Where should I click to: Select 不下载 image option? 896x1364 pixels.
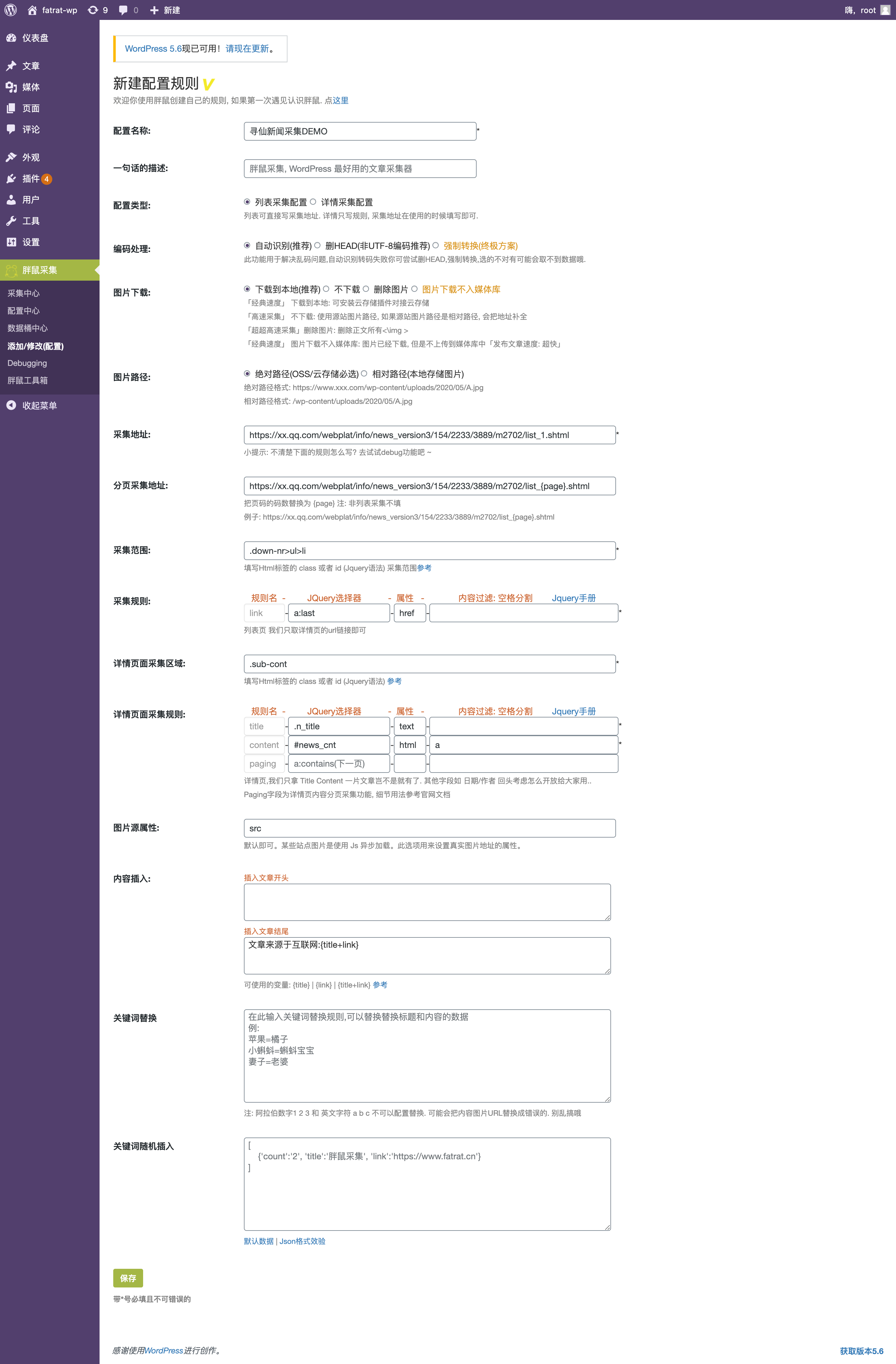point(326,289)
